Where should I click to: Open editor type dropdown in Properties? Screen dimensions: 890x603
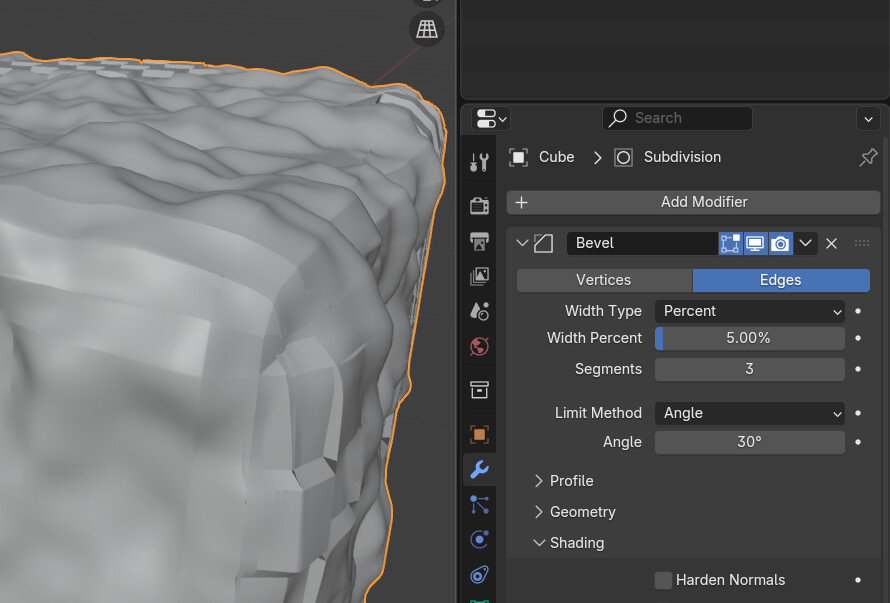click(492, 119)
